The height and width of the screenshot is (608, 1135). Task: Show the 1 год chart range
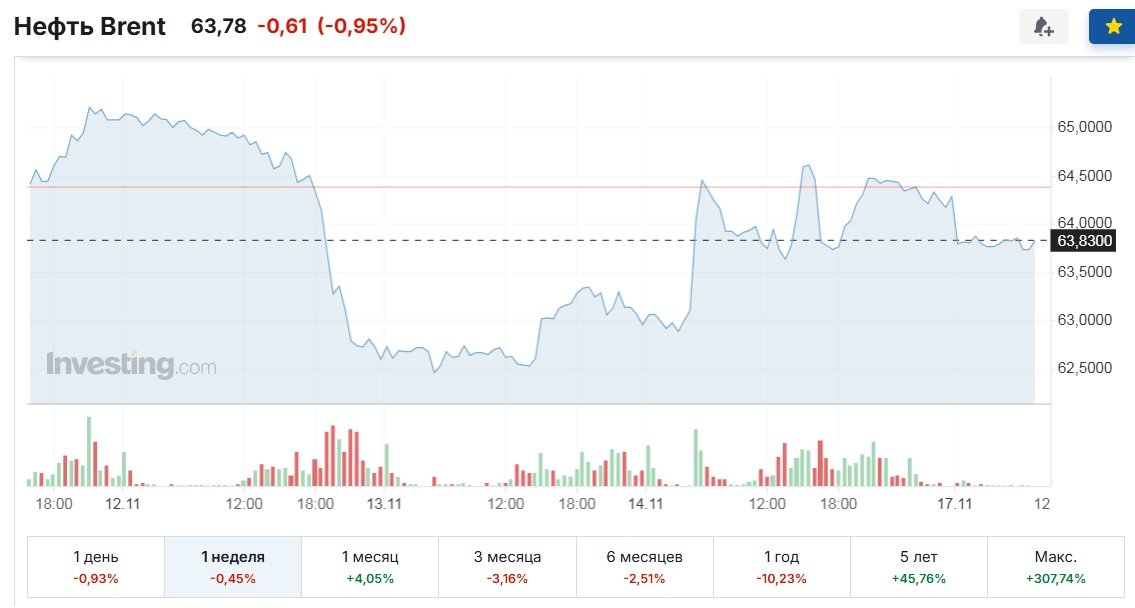click(781, 567)
